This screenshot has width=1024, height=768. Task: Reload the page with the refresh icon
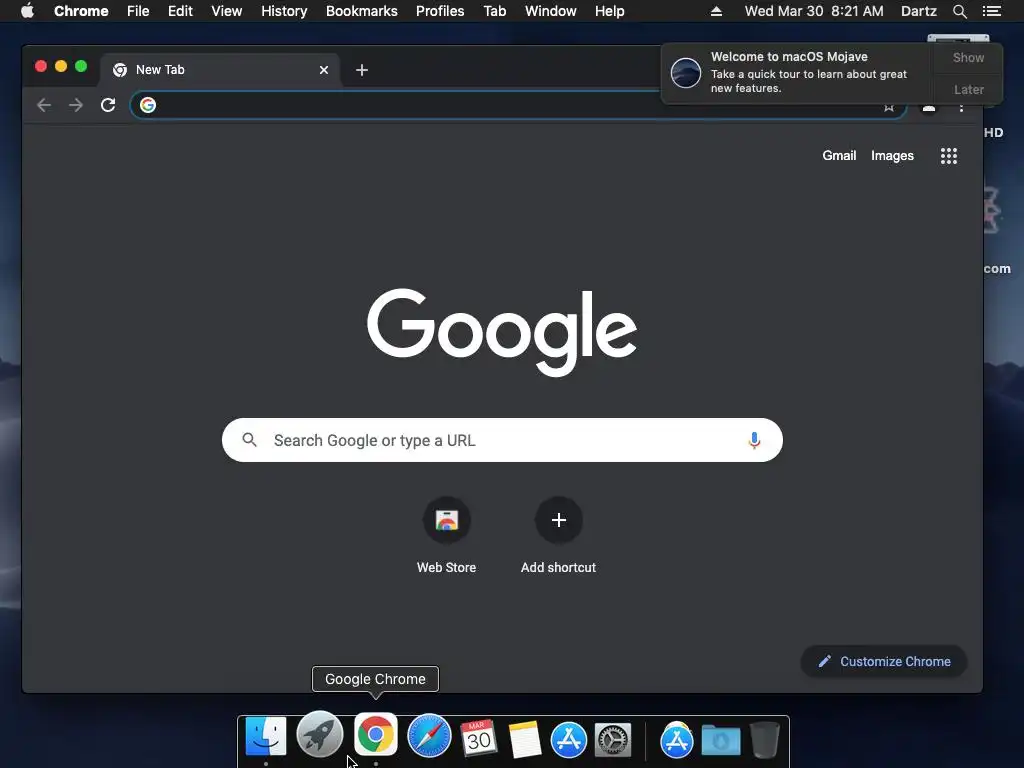(x=108, y=105)
